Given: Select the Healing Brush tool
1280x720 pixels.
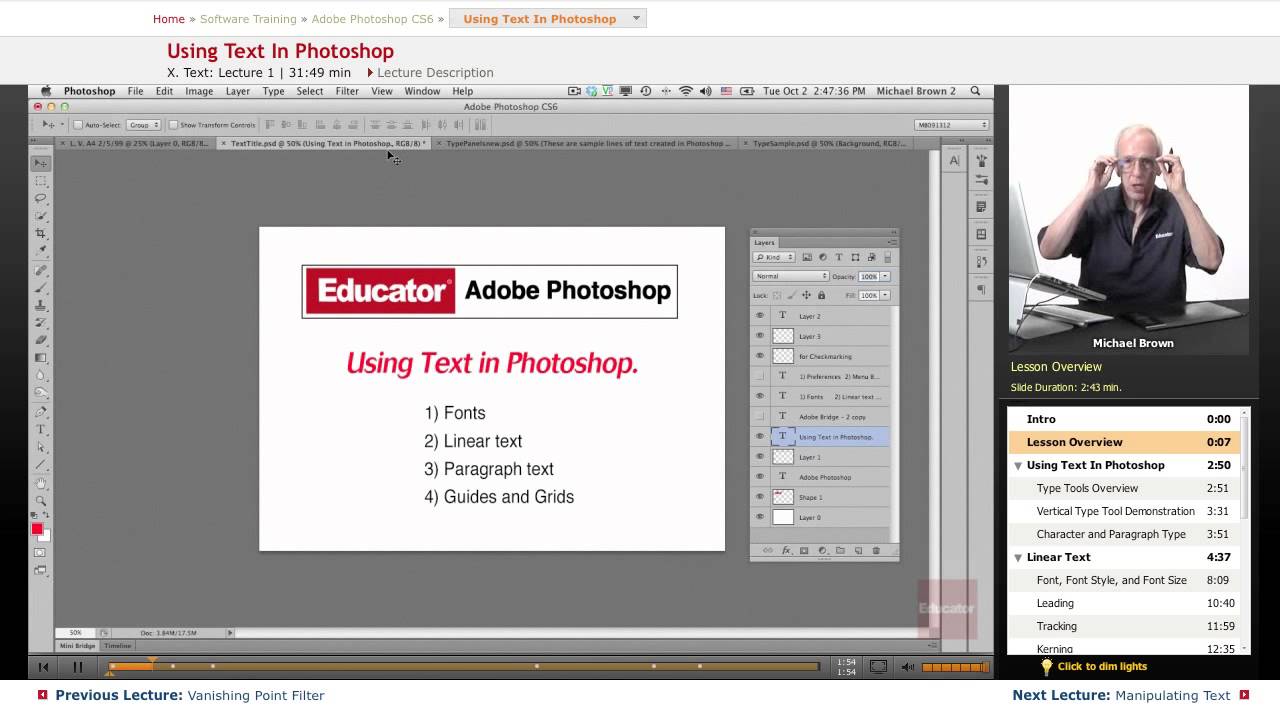Looking at the screenshot, I should click(x=41, y=271).
